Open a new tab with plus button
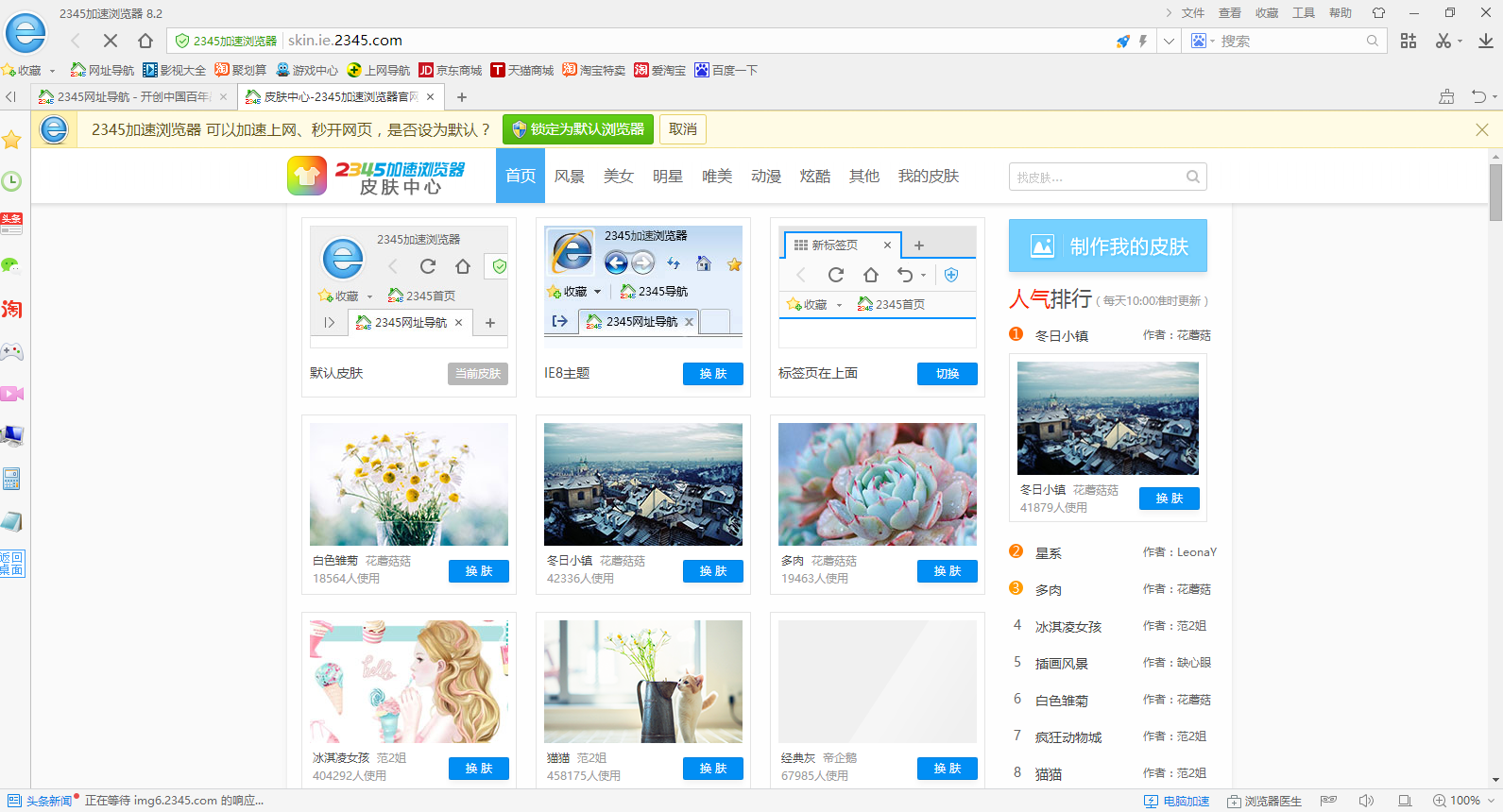The image size is (1503, 812). (462, 97)
